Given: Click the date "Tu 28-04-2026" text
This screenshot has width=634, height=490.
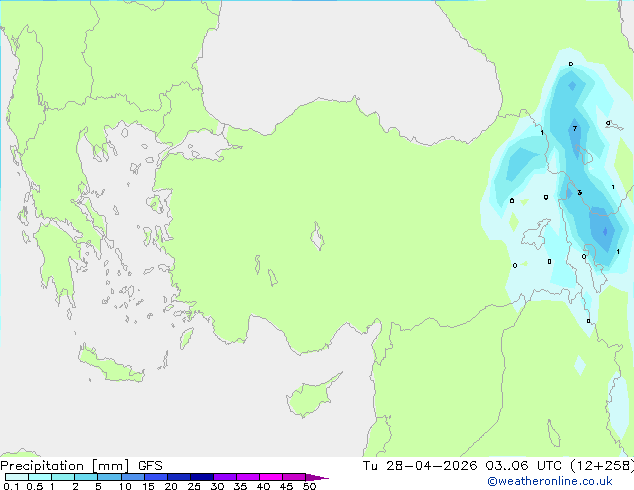Looking at the screenshot, I should click(x=420, y=466).
